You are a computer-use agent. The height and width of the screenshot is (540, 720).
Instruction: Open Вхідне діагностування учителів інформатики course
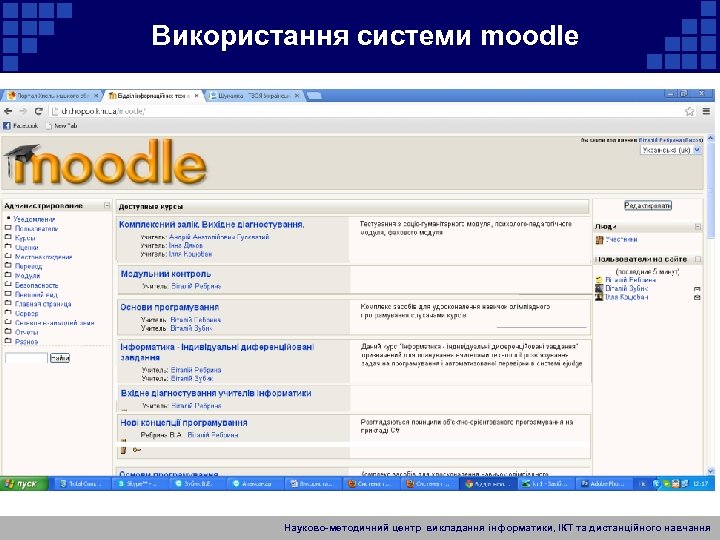pyautogui.click(x=216, y=393)
